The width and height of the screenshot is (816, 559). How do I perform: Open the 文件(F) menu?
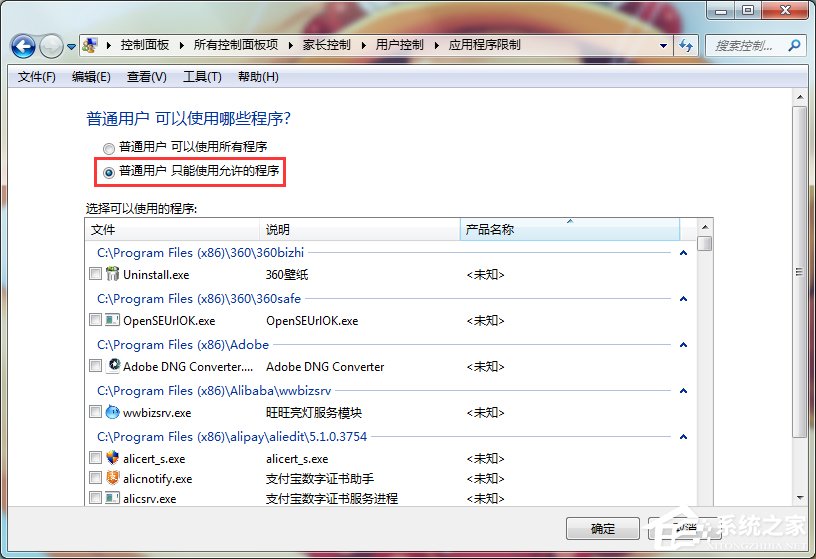(37, 77)
